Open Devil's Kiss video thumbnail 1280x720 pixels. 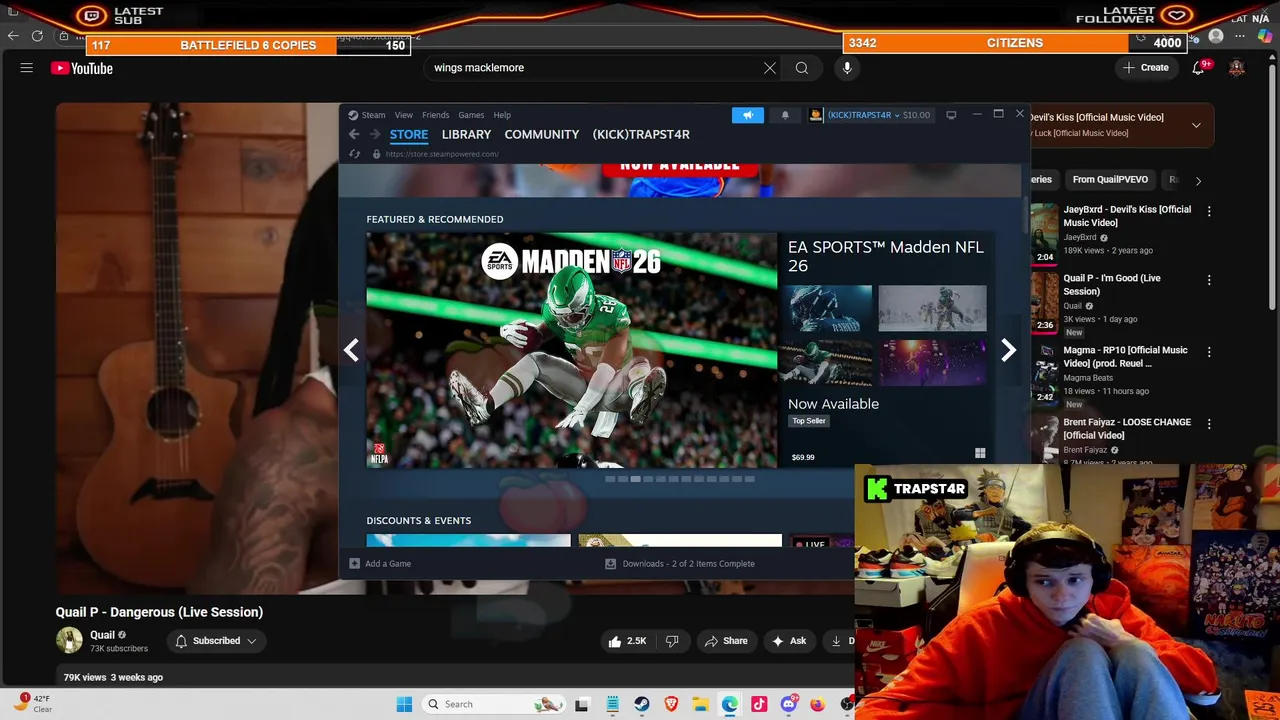1045,234
